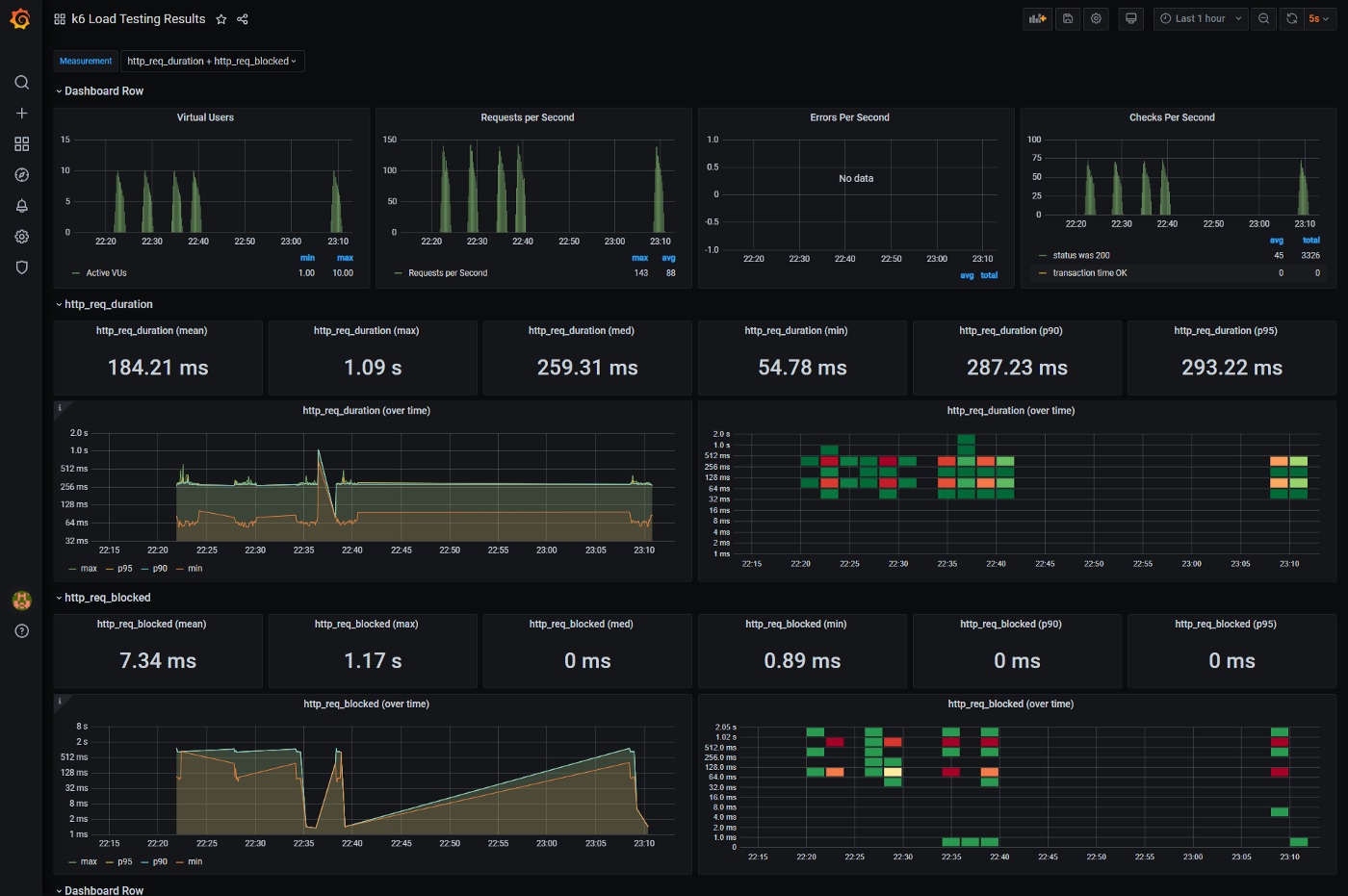Open the Last 1 hour time picker
Viewport: 1348px width, 896px height.
pos(1201,18)
